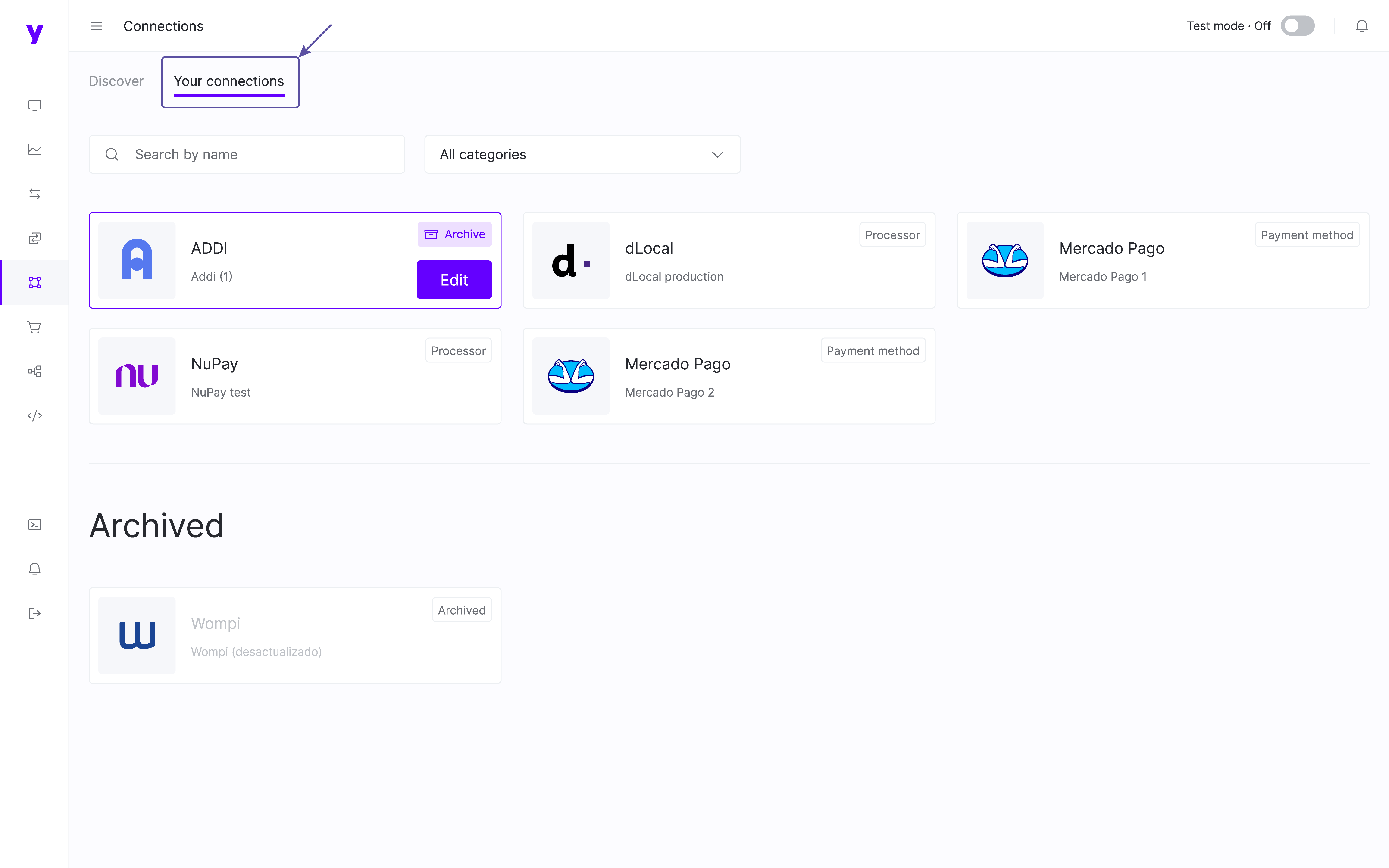Image resolution: width=1389 pixels, height=868 pixels.
Task: Open the monitor sidebar icon
Action: pos(34,106)
